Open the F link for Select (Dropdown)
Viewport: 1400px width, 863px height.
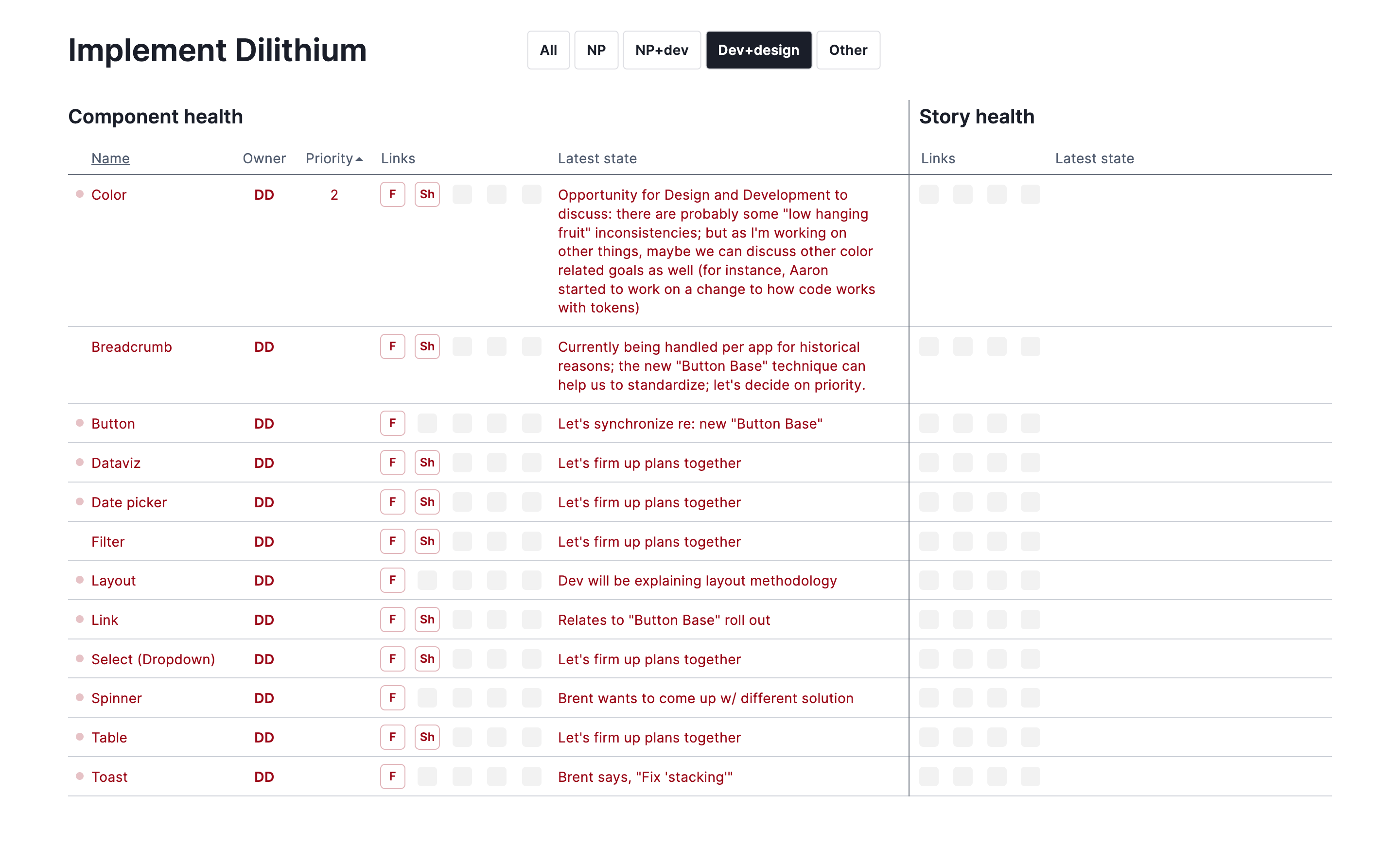(x=392, y=659)
